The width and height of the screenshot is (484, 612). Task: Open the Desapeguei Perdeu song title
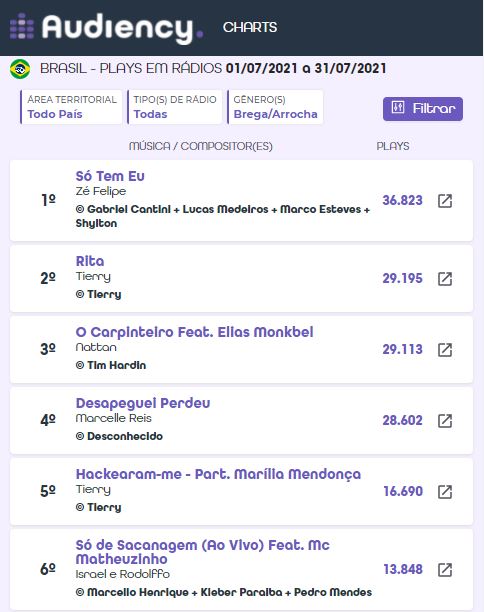click(143, 403)
